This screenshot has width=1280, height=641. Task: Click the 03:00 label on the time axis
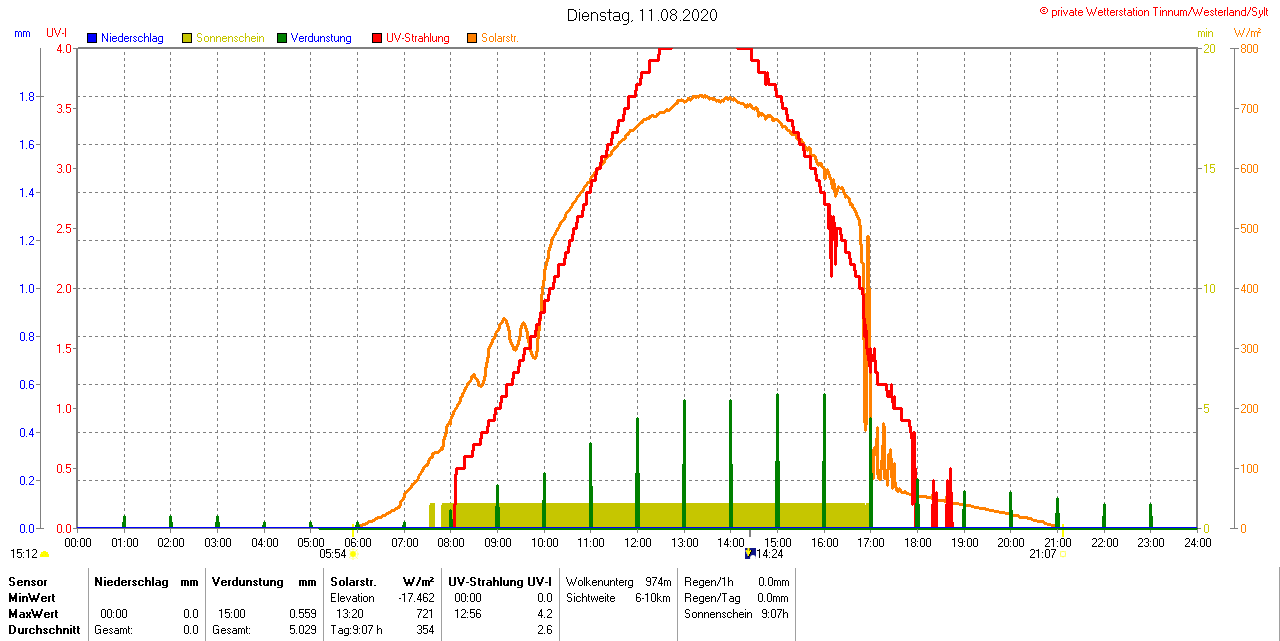[x=218, y=542]
